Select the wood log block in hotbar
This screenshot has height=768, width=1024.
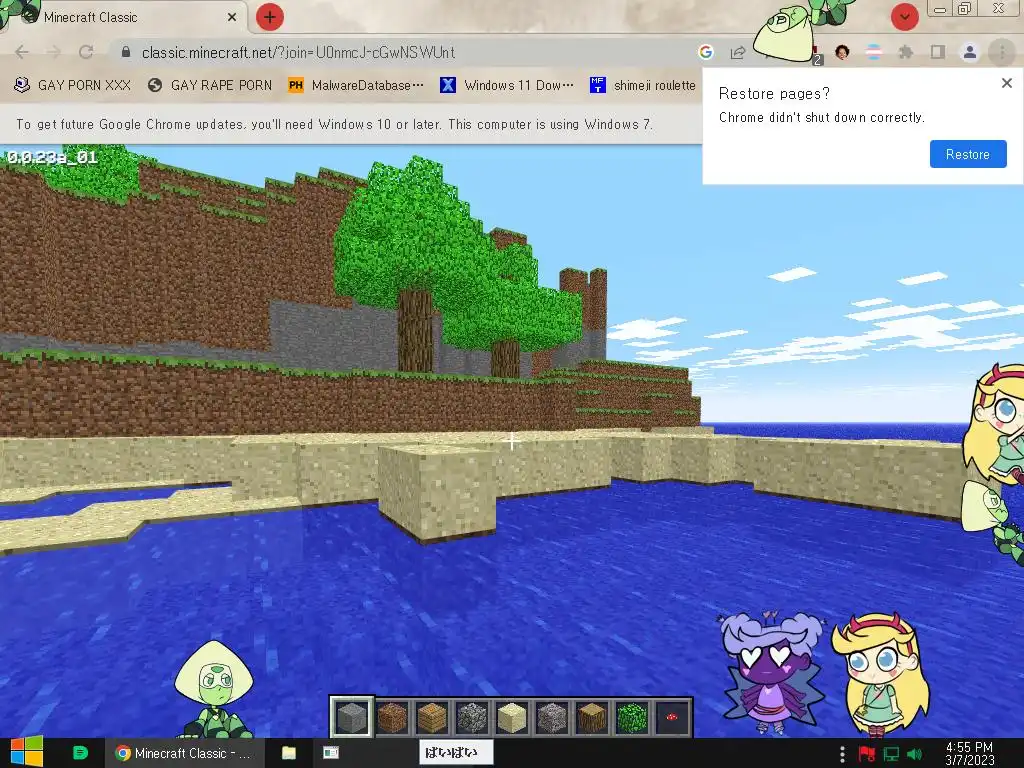[x=592, y=717]
